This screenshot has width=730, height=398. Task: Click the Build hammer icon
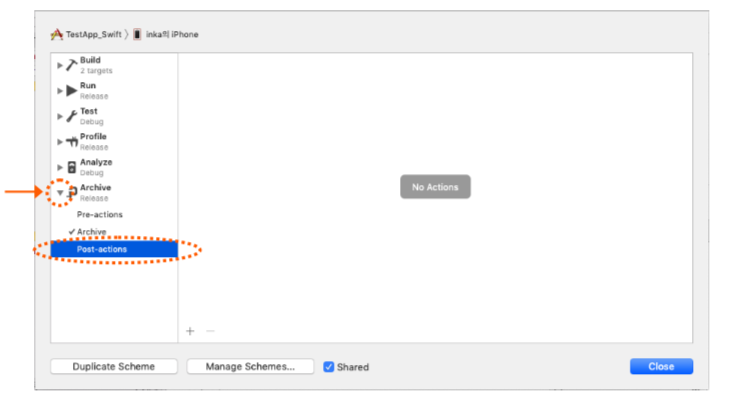point(71,65)
